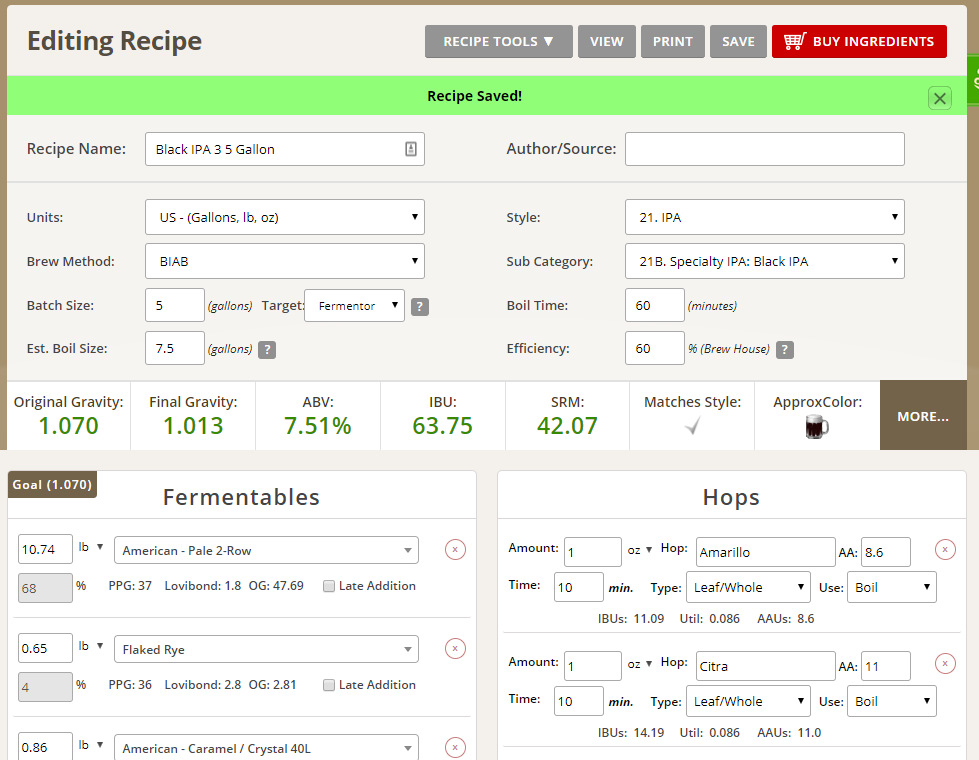
Task: Enable Late Addition for Pale 2-Row
Action: click(x=329, y=586)
